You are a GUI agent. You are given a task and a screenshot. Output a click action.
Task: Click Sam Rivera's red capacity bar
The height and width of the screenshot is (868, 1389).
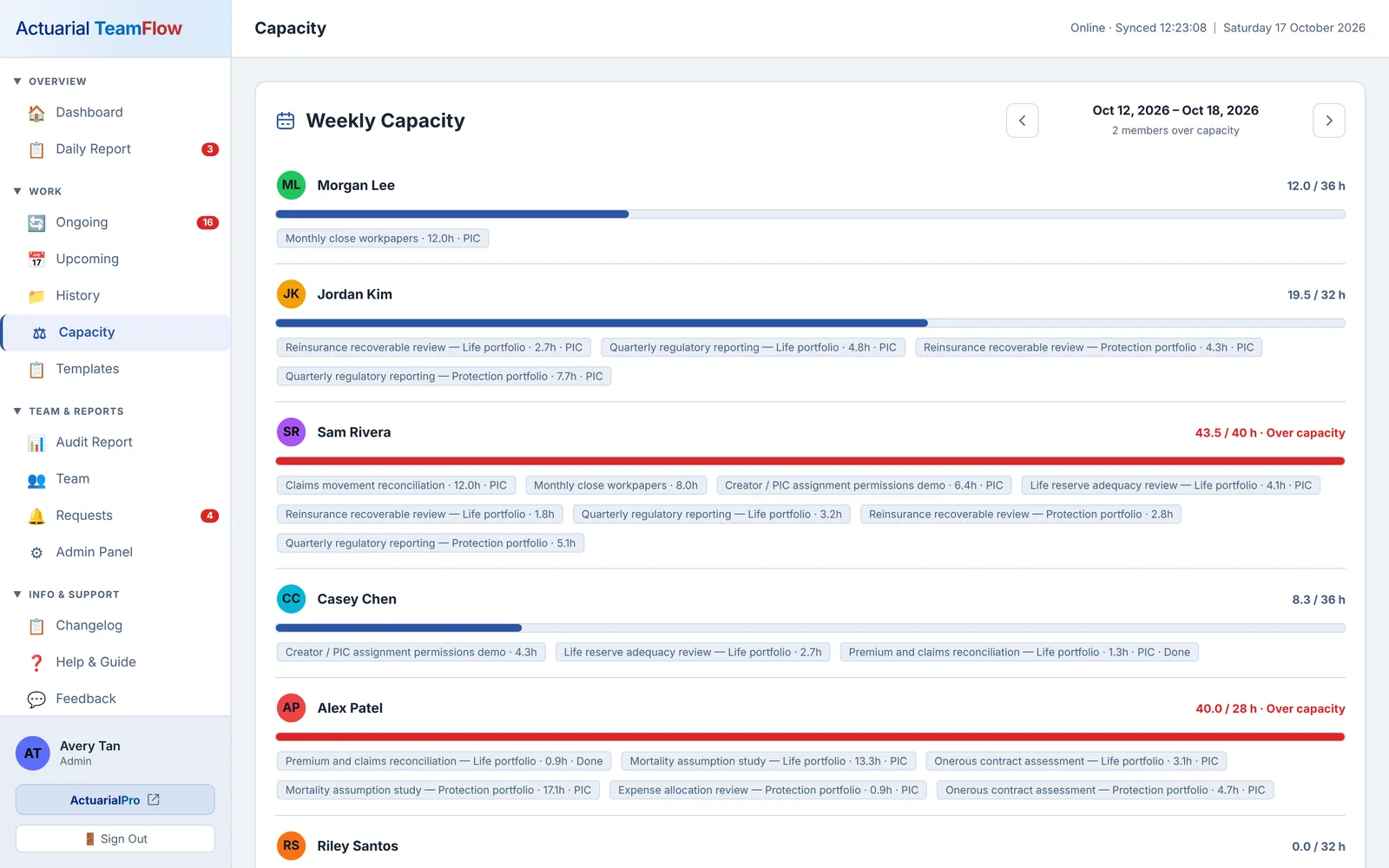pos(810,461)
